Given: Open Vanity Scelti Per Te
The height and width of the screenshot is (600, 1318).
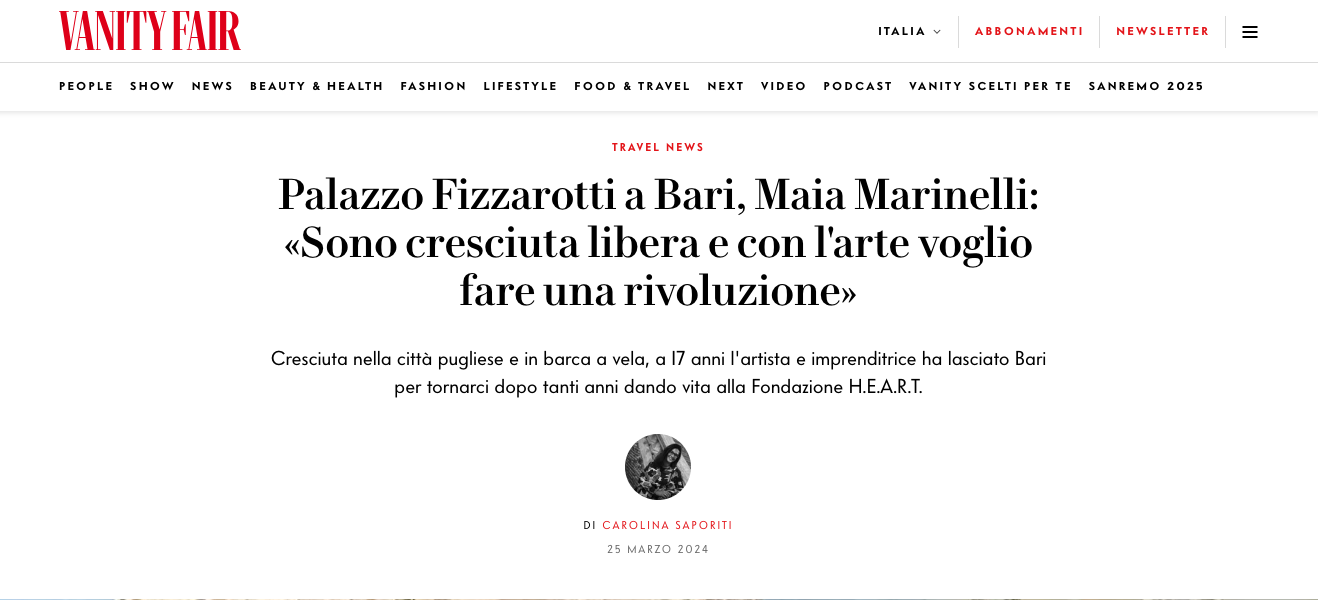Looking at the screenshot, I should (990, 87).
